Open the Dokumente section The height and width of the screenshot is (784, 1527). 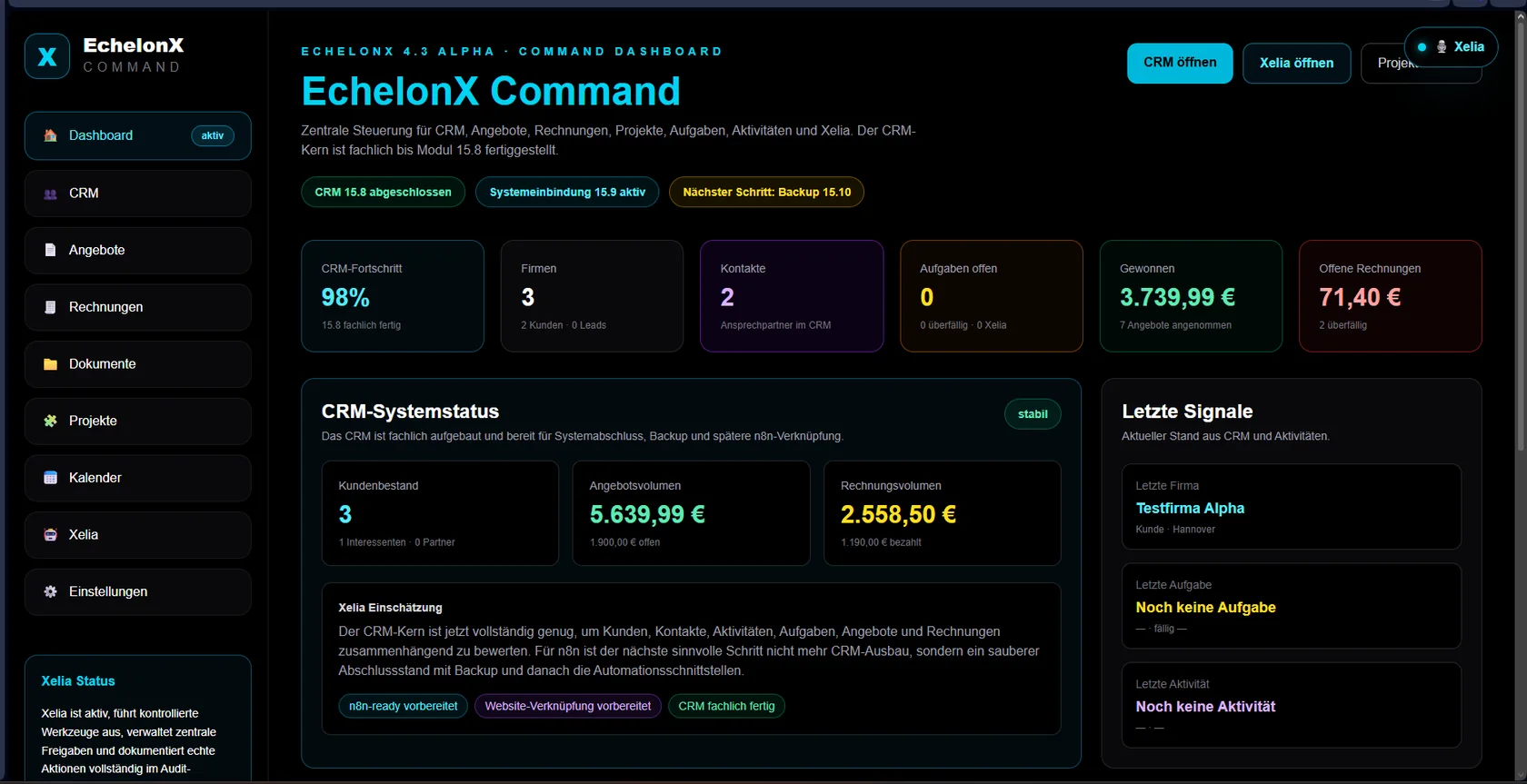(x=138, y=364)
